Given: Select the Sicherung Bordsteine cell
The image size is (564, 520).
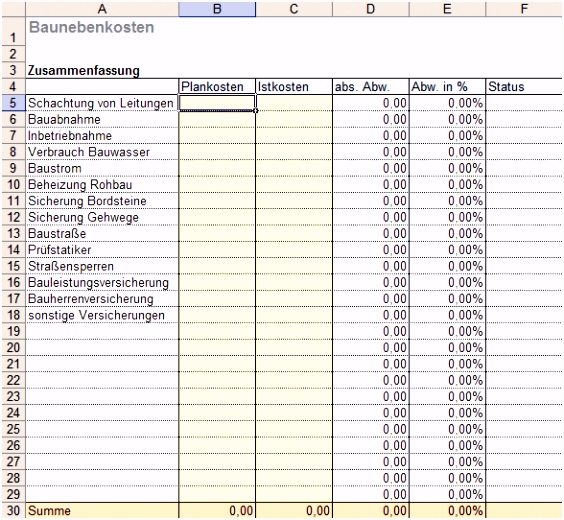Looking at the screenshot, I should (x=102, y=201).
